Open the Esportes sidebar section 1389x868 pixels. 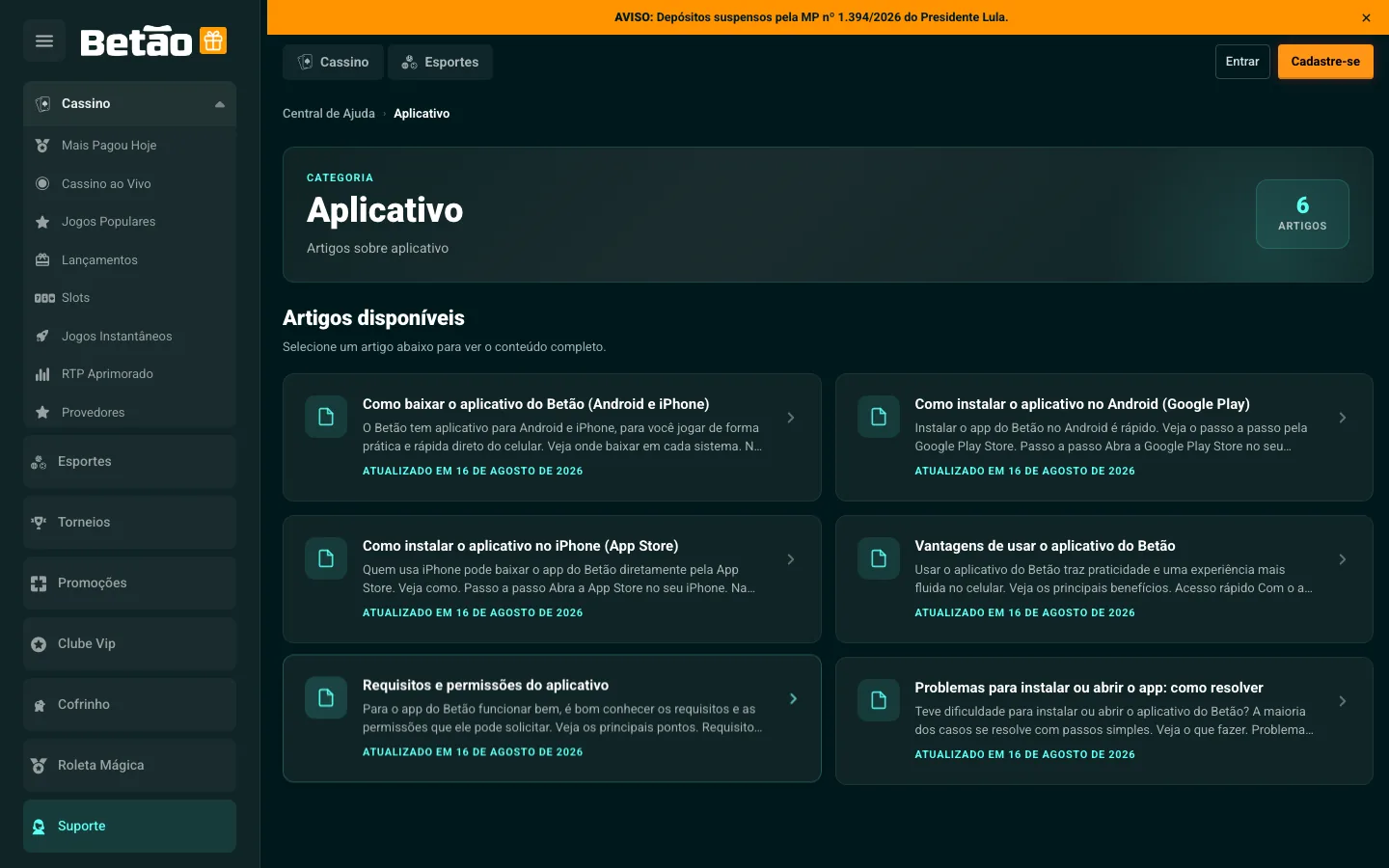coord(129,462)
